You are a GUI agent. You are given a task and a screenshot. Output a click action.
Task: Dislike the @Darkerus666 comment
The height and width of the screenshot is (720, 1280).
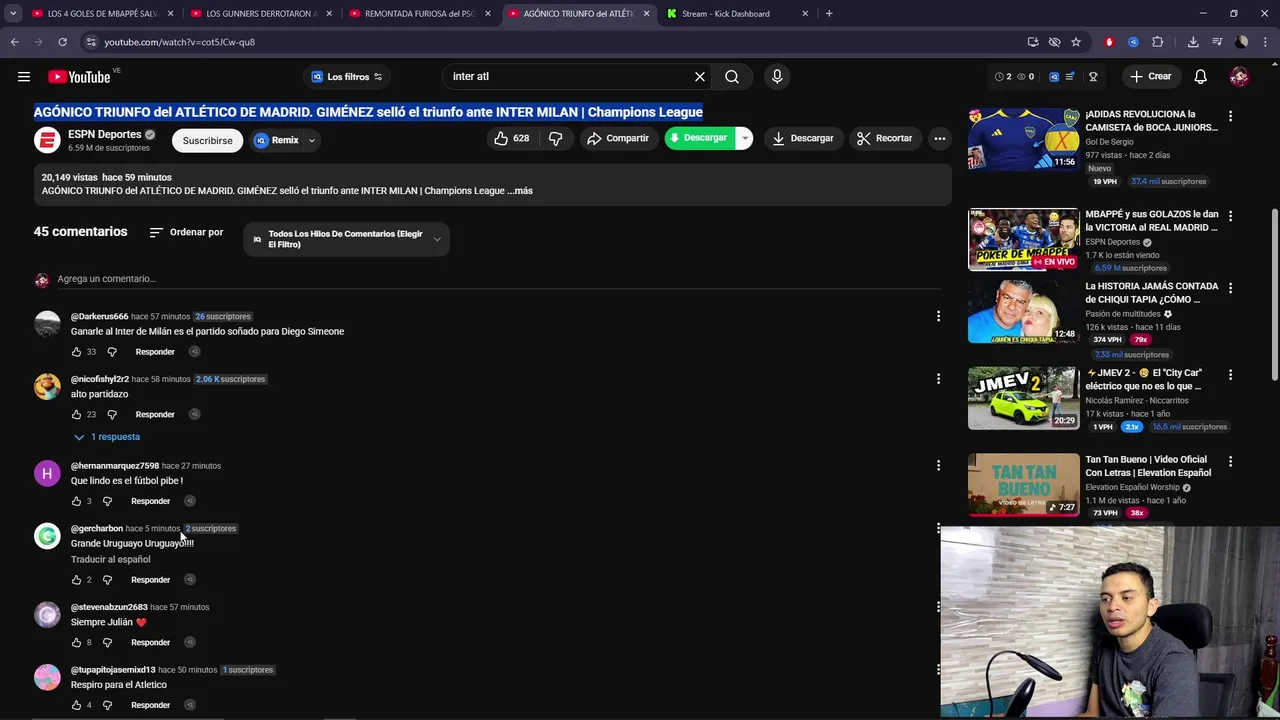pos(112,352)
